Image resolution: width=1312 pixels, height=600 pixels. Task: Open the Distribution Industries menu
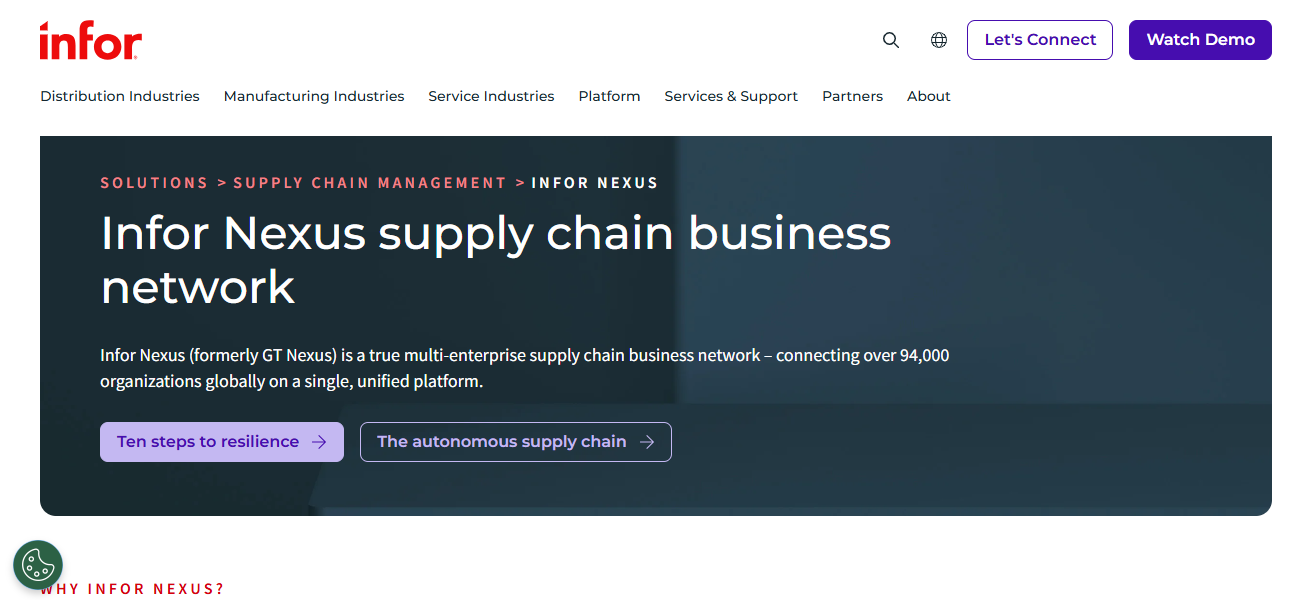[119, 96]
